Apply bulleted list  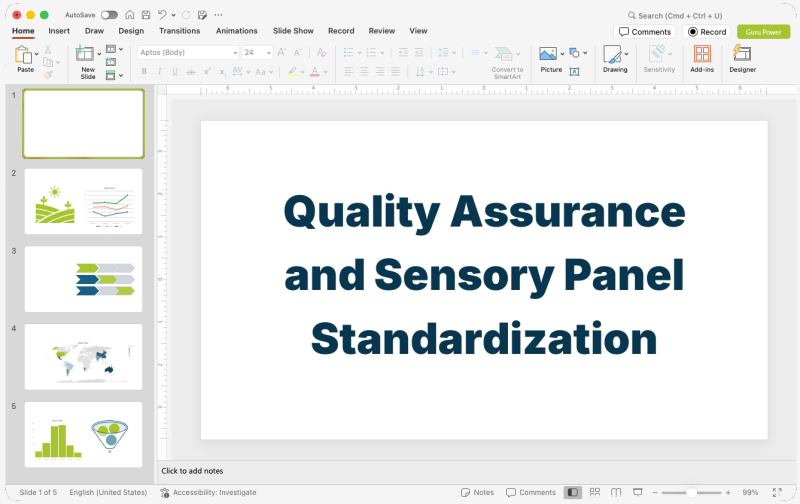348,53
